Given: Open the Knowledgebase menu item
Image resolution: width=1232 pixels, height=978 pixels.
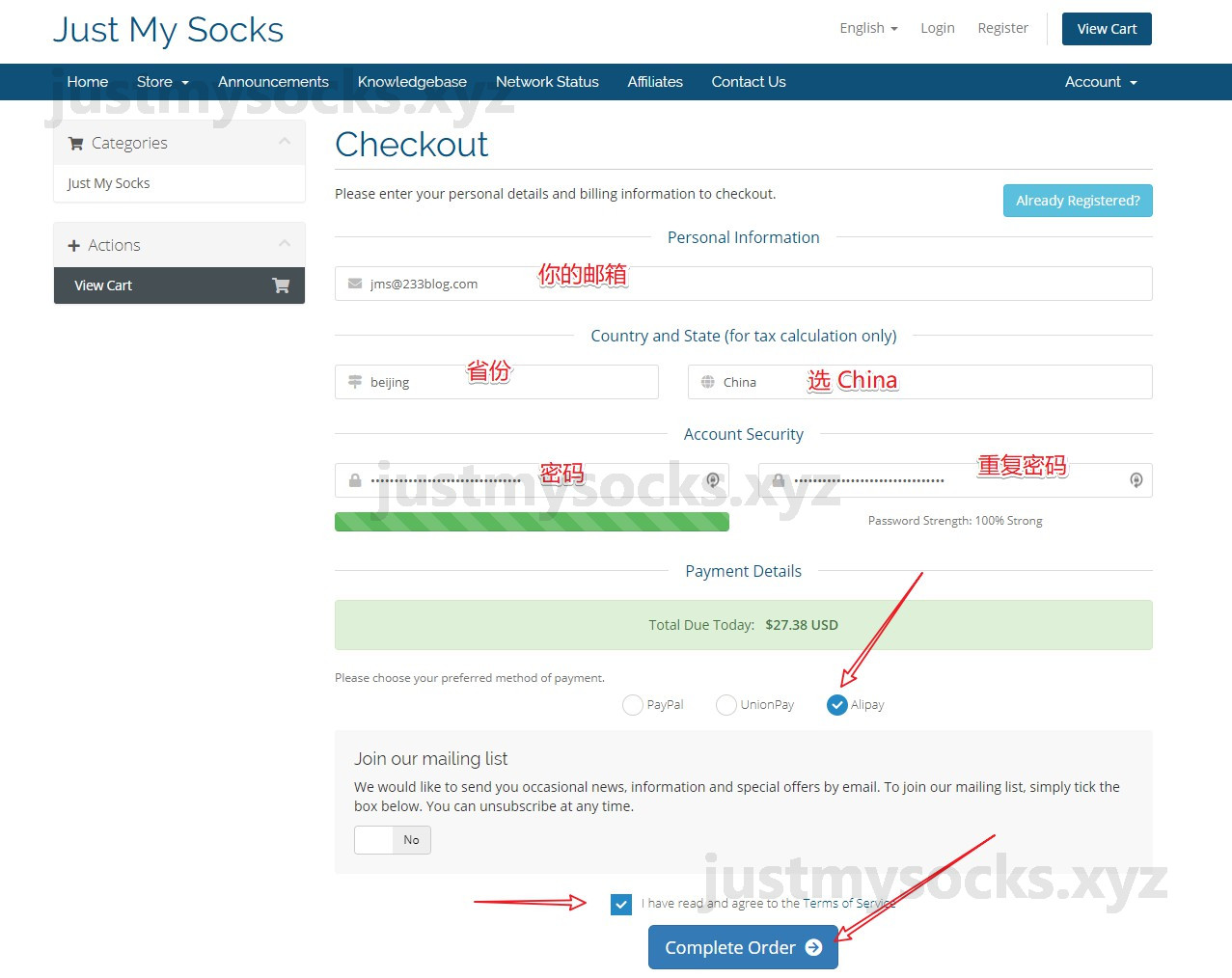Looking at the screenshot, I should (x=412, y=82).
